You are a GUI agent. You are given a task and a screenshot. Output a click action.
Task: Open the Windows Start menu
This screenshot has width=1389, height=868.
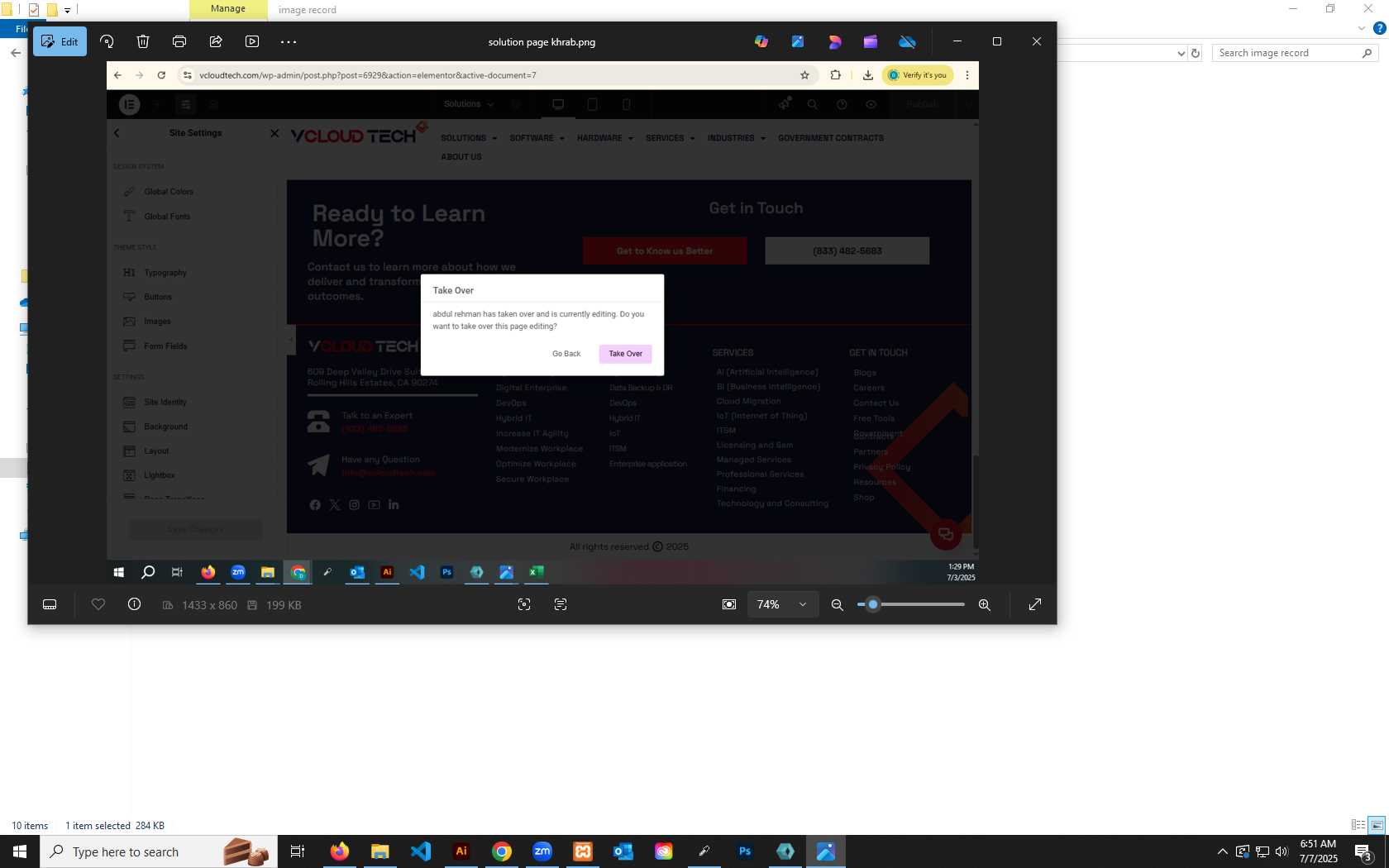(x=20, y=851)
